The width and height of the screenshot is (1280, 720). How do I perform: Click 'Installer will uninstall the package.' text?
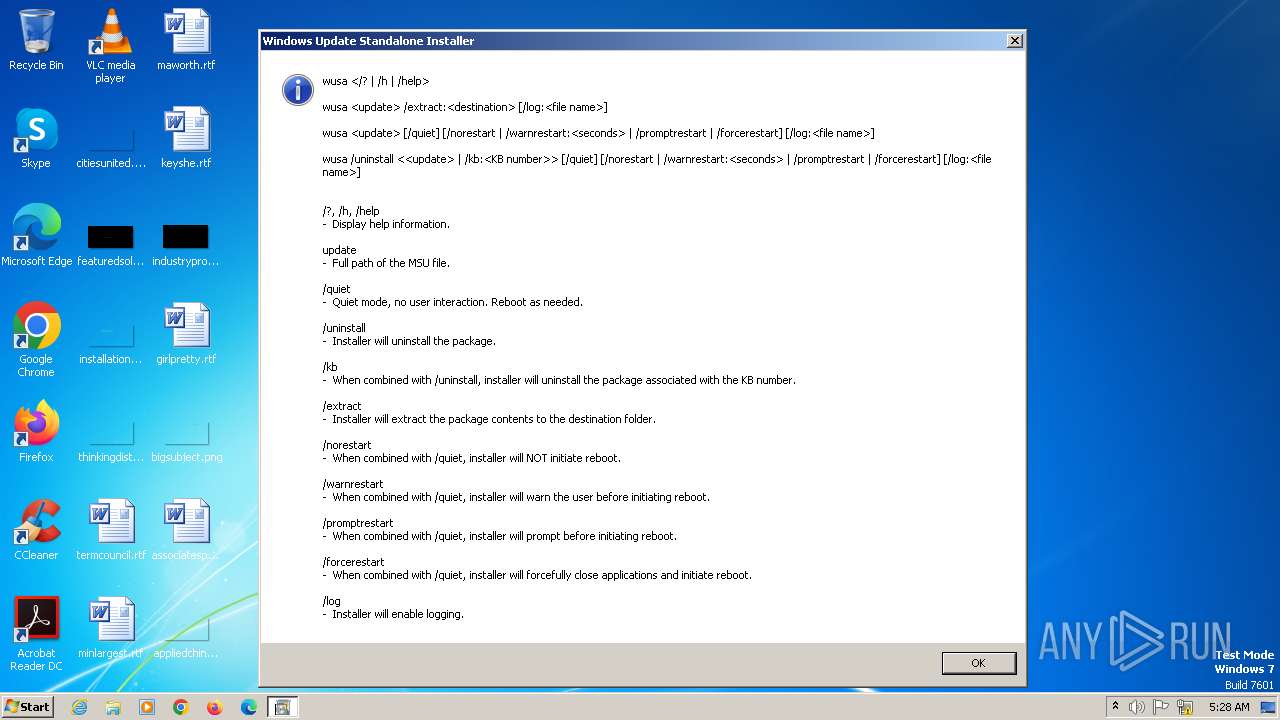414,341
